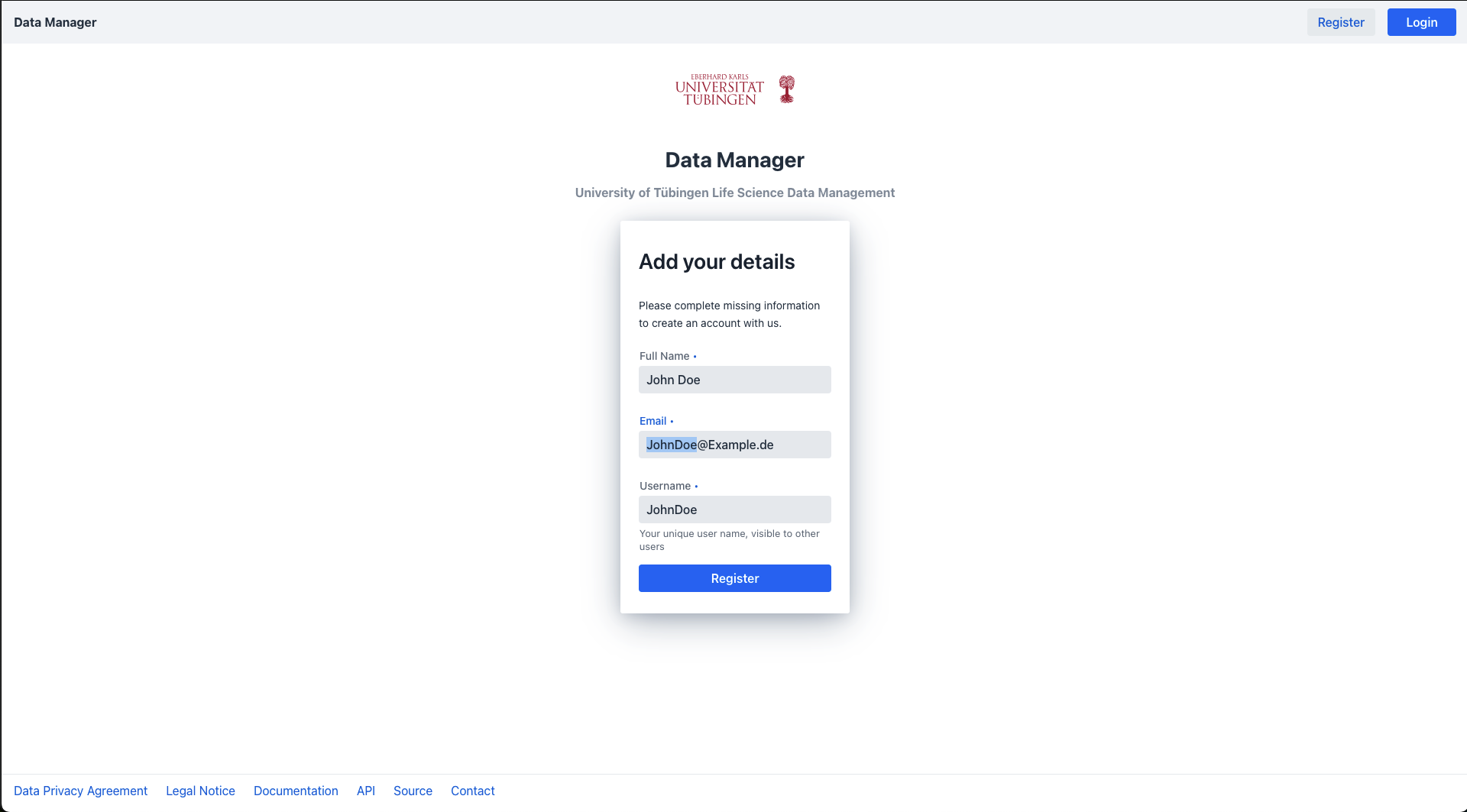Focus the Full Name input field
This screenshot has height=812, width=1467.
734,380
